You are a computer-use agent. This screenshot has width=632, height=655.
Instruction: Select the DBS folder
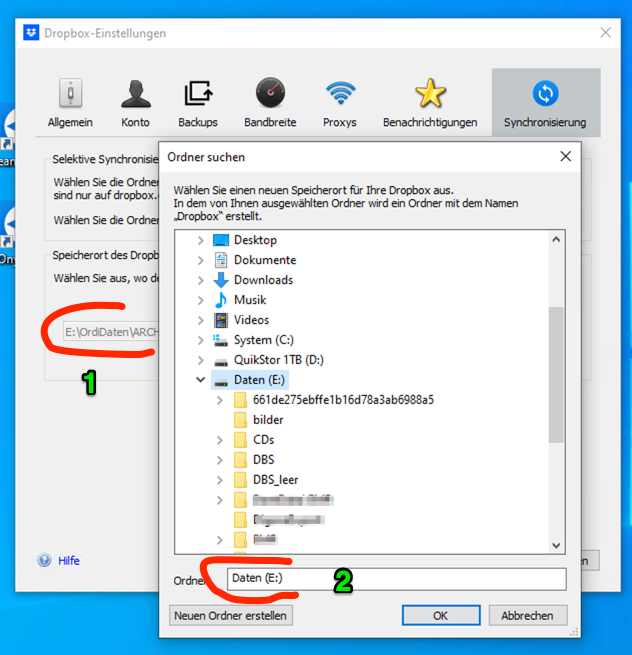tap(254, 460)
